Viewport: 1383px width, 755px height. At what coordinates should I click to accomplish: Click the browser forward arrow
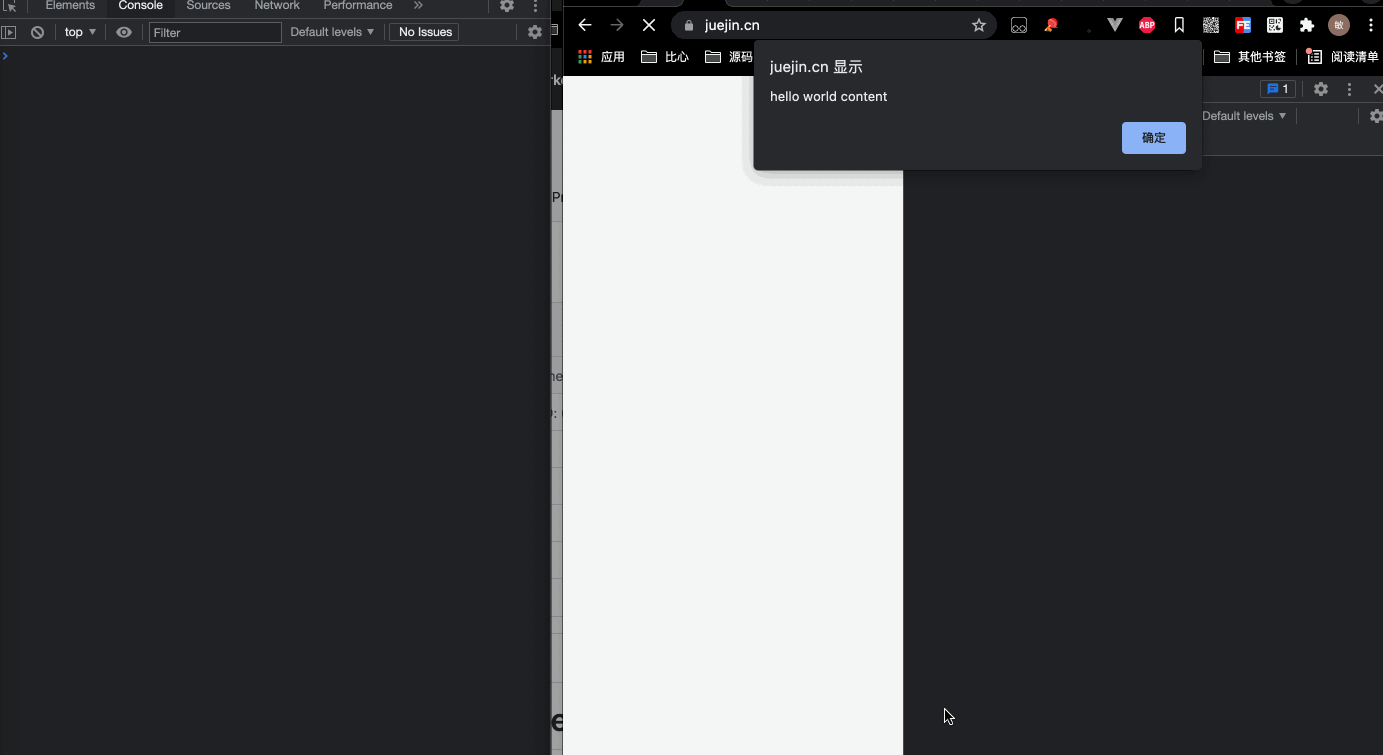click(617, 25)
